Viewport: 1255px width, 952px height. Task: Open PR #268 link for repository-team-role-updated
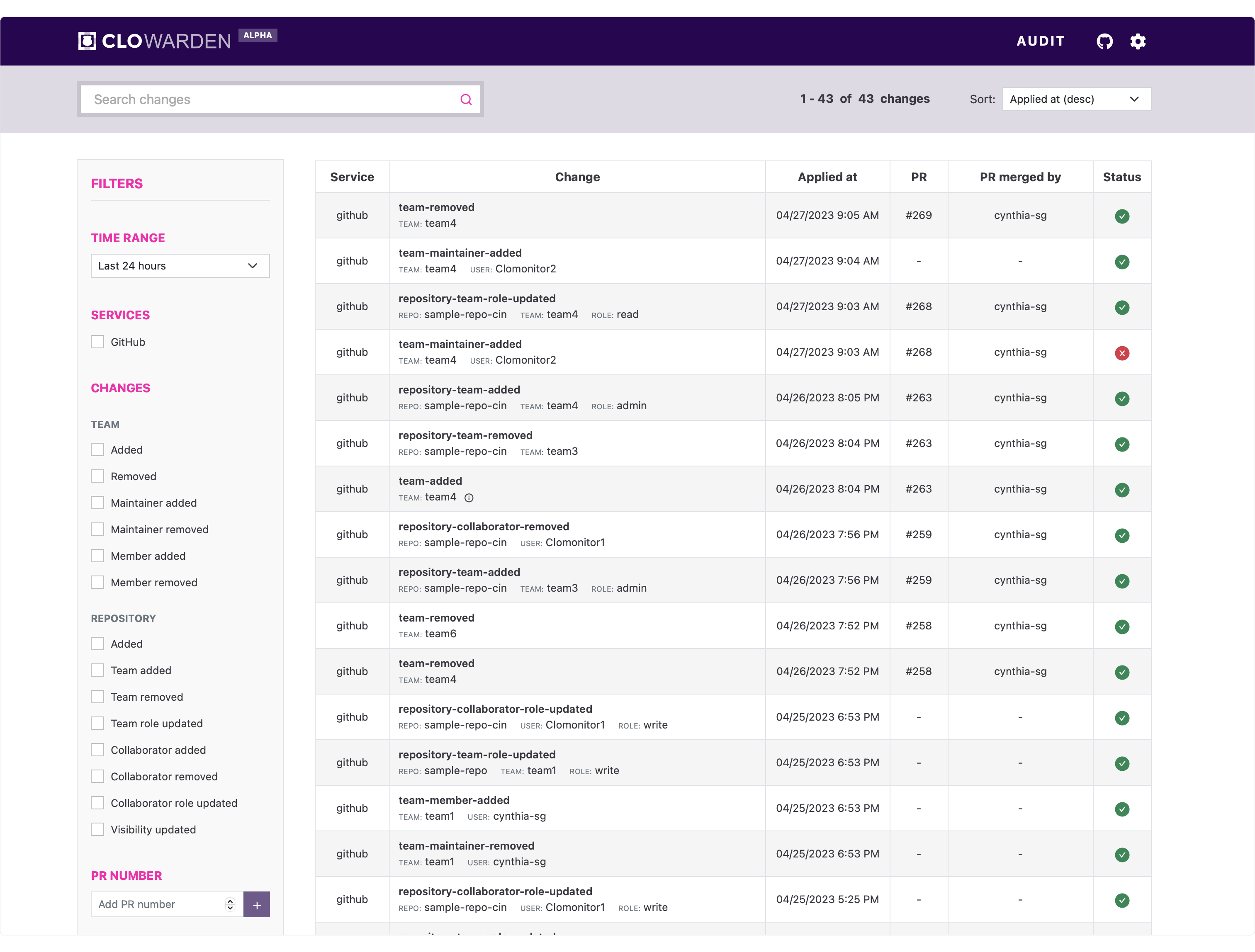tap(918, 307)
